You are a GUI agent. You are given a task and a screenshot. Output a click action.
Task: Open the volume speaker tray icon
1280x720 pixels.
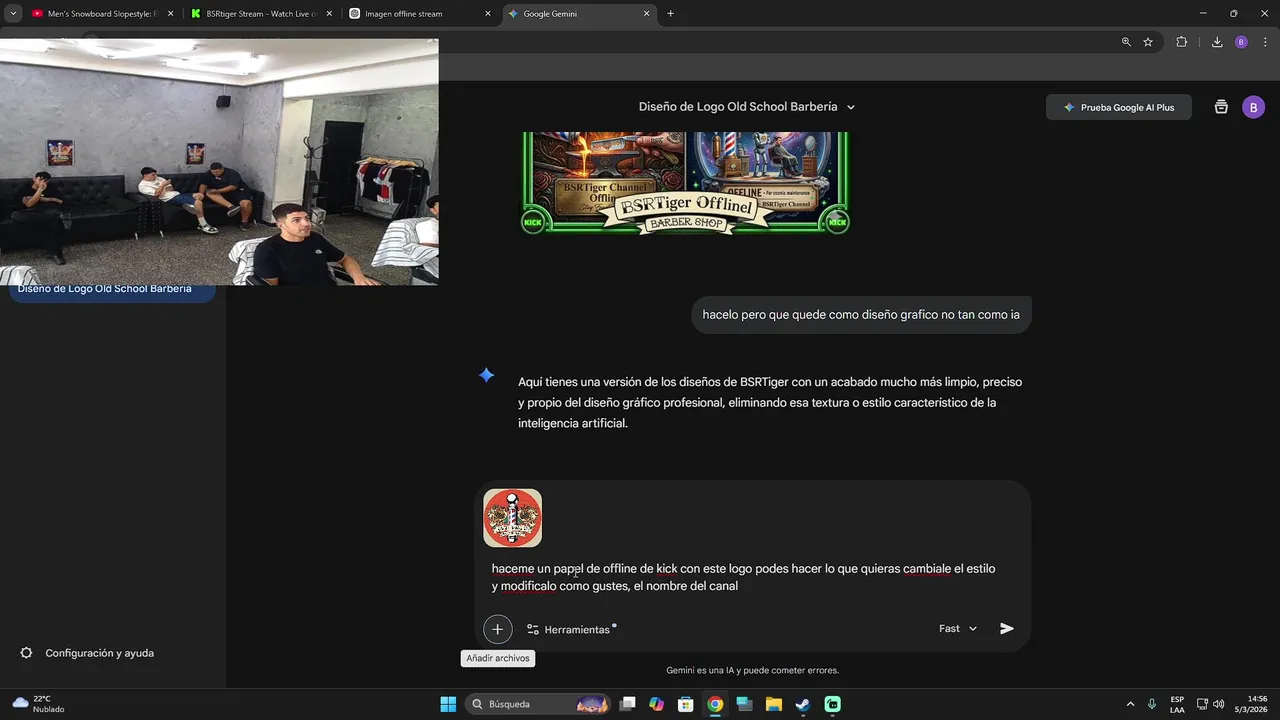point(1219,704)
